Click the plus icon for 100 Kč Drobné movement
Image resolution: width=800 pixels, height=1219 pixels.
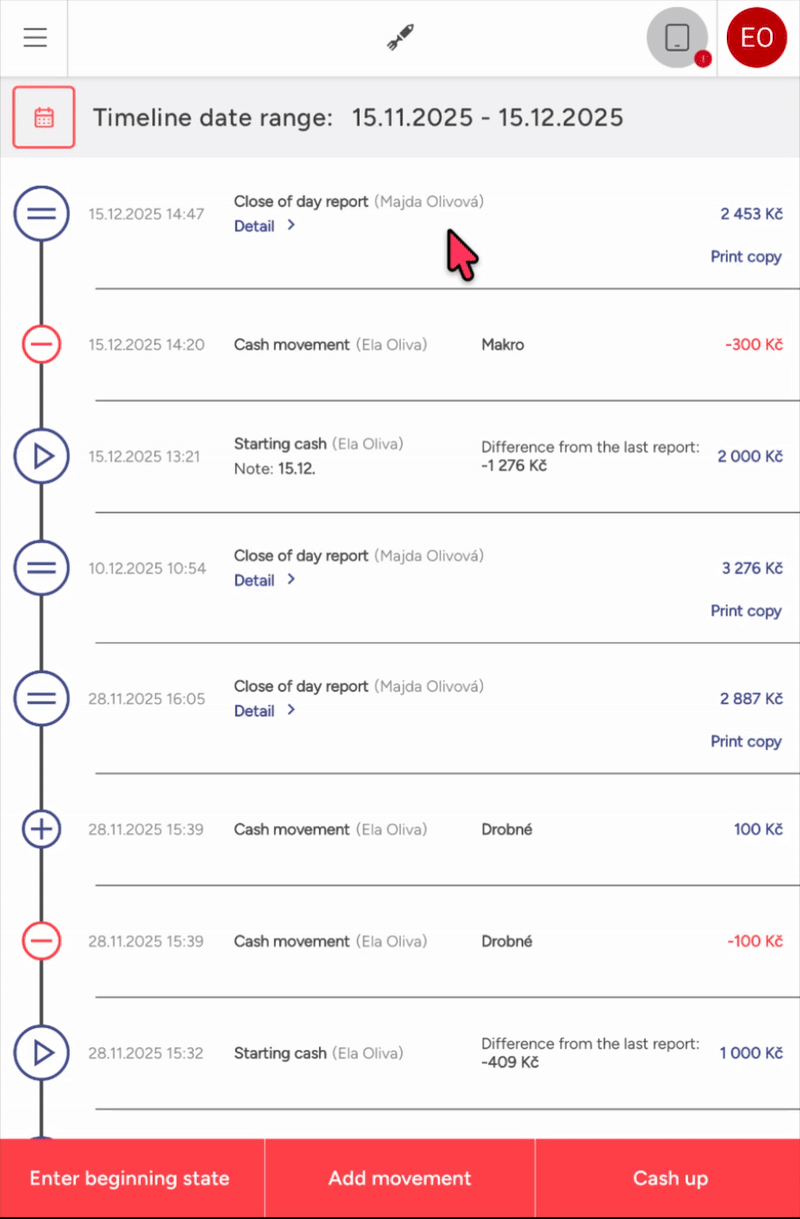click(41, 829)
